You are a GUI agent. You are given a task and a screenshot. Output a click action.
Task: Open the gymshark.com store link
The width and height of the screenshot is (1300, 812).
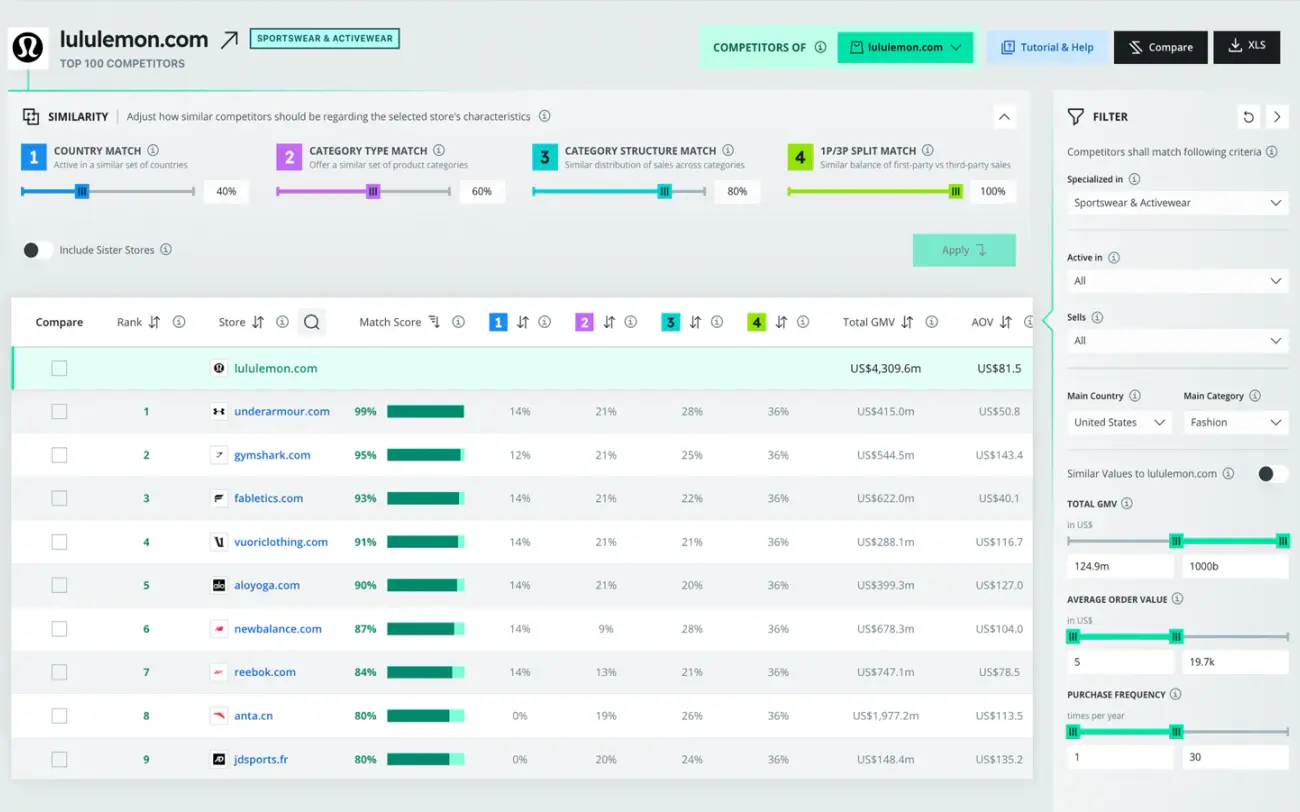point(272,455)
